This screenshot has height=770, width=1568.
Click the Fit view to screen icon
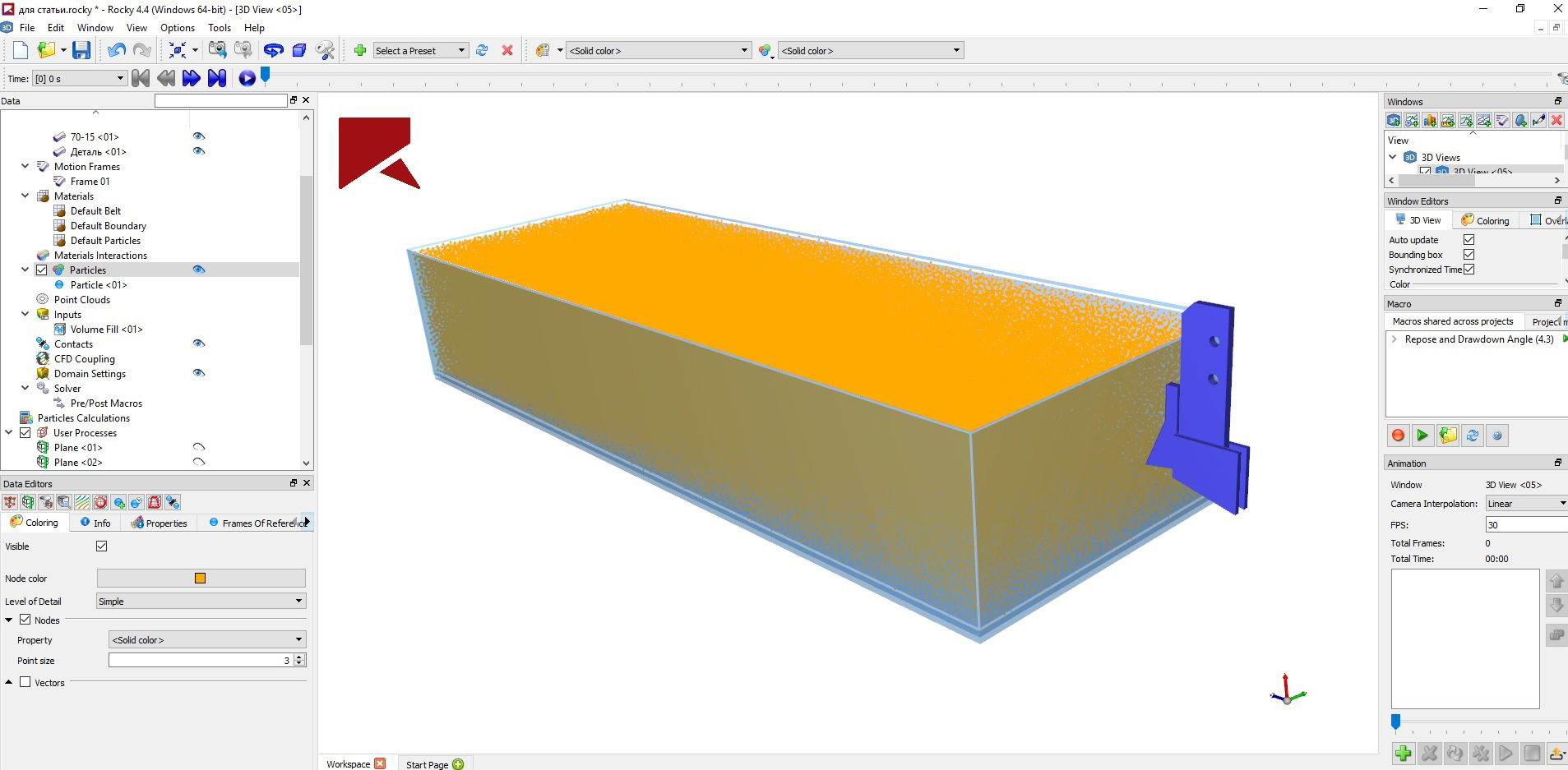click(x=178, y=50)
